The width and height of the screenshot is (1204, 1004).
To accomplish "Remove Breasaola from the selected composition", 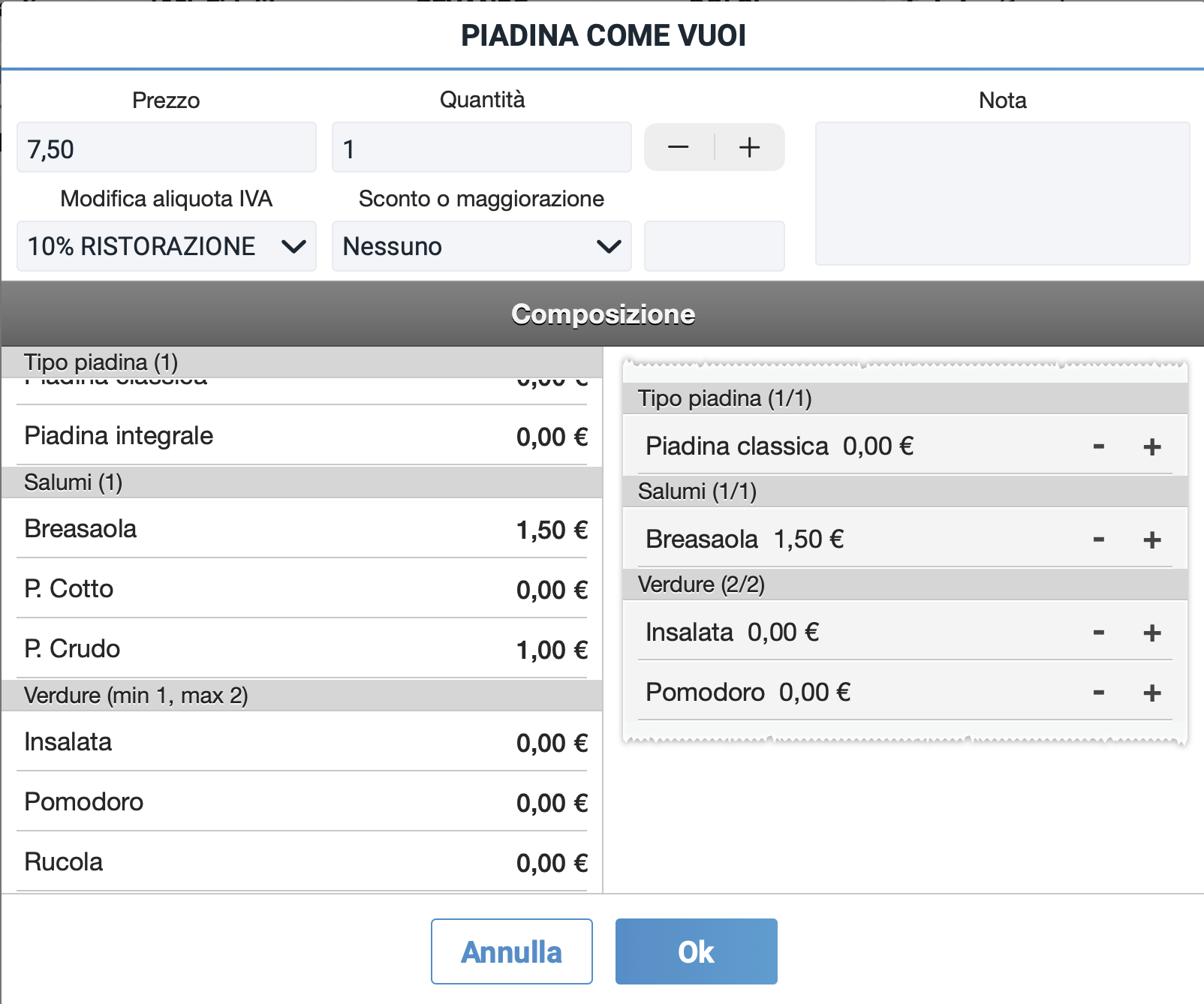I will click(1098, 540).
